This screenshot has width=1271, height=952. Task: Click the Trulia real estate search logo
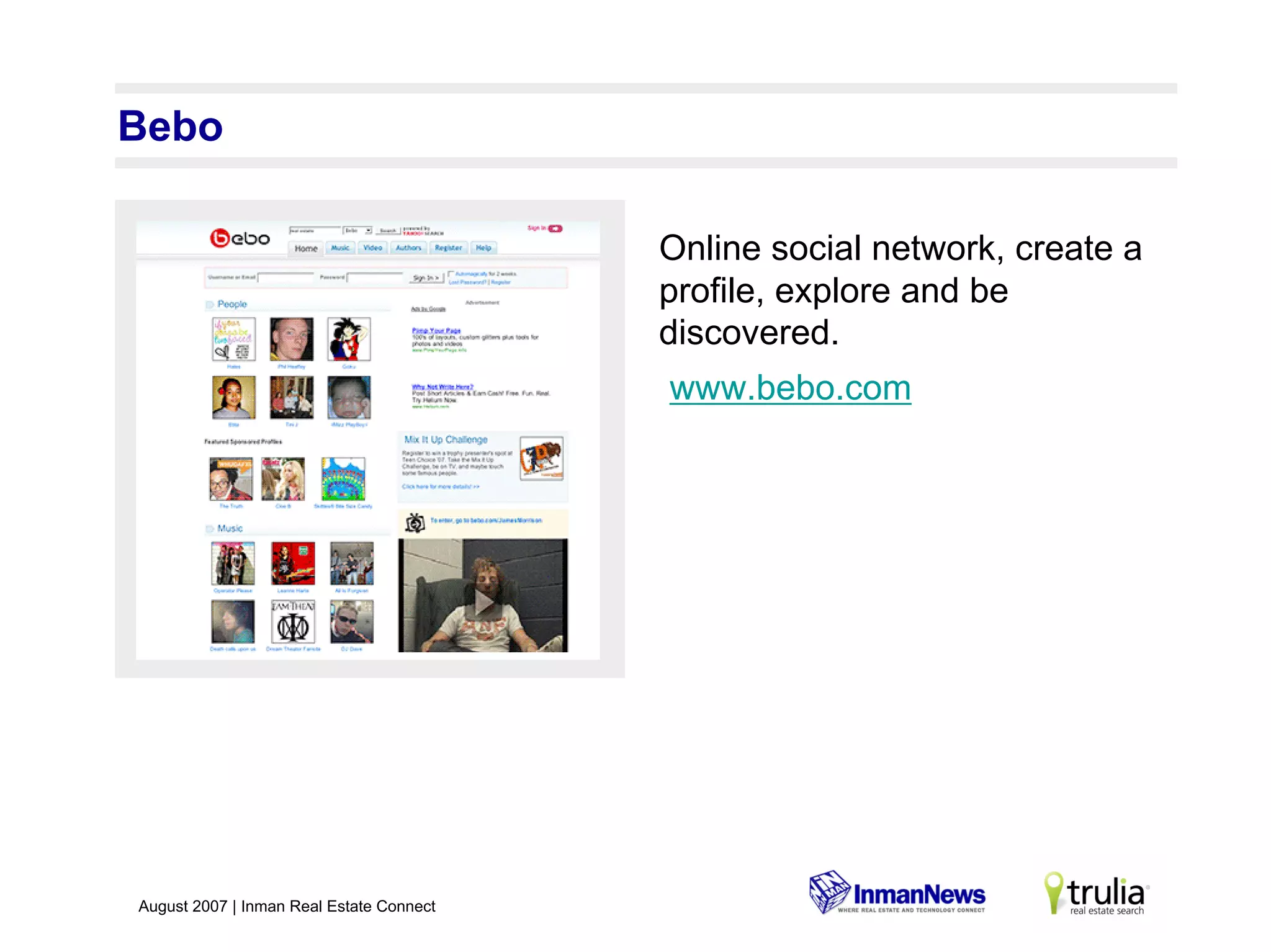1096,893
